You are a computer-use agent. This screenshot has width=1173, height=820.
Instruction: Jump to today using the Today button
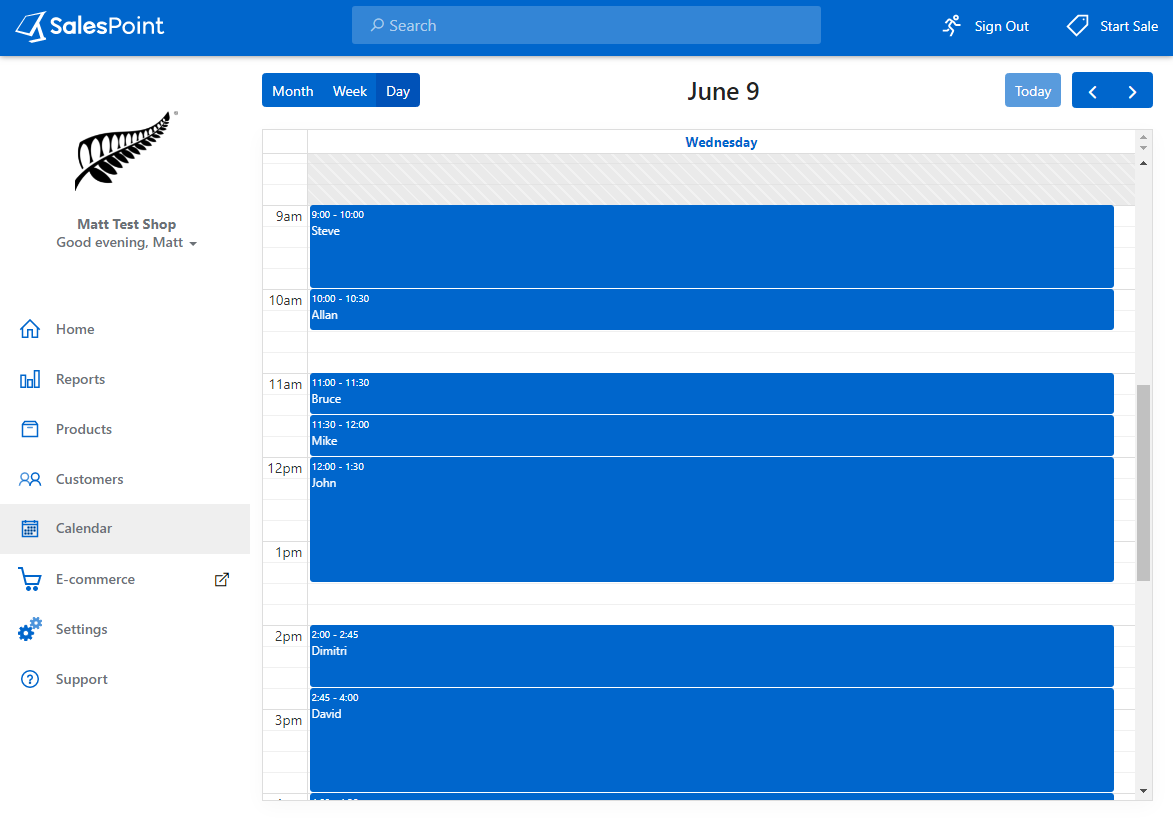pos(1032,90)
